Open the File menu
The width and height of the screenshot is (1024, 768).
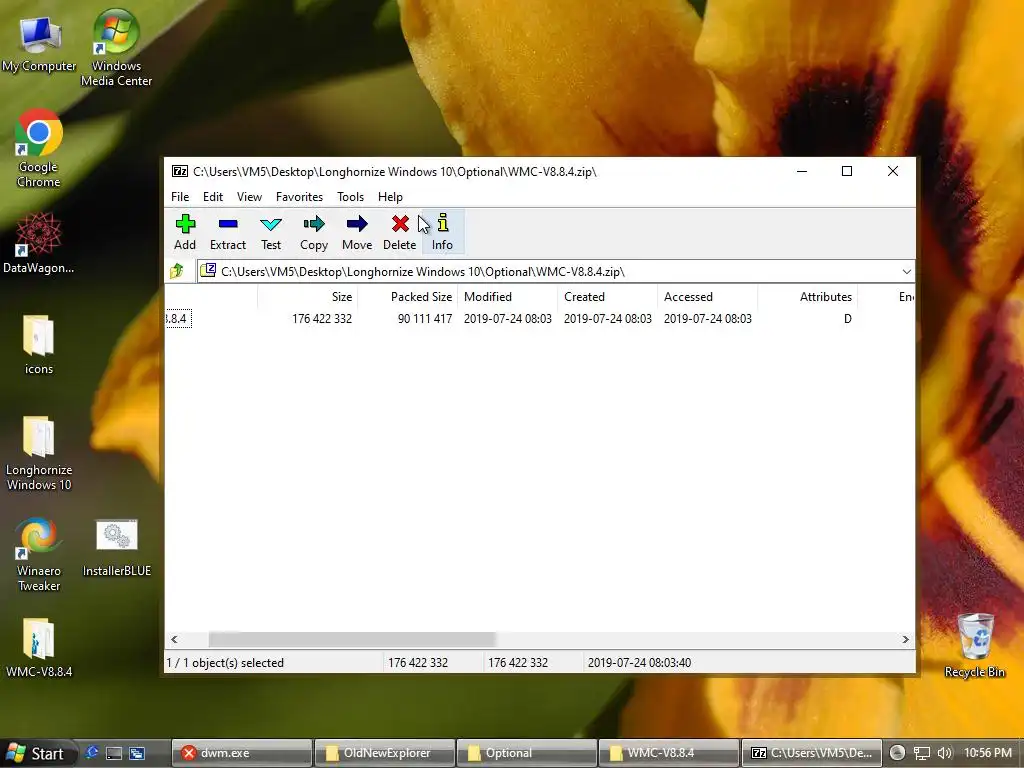point(180,197)
